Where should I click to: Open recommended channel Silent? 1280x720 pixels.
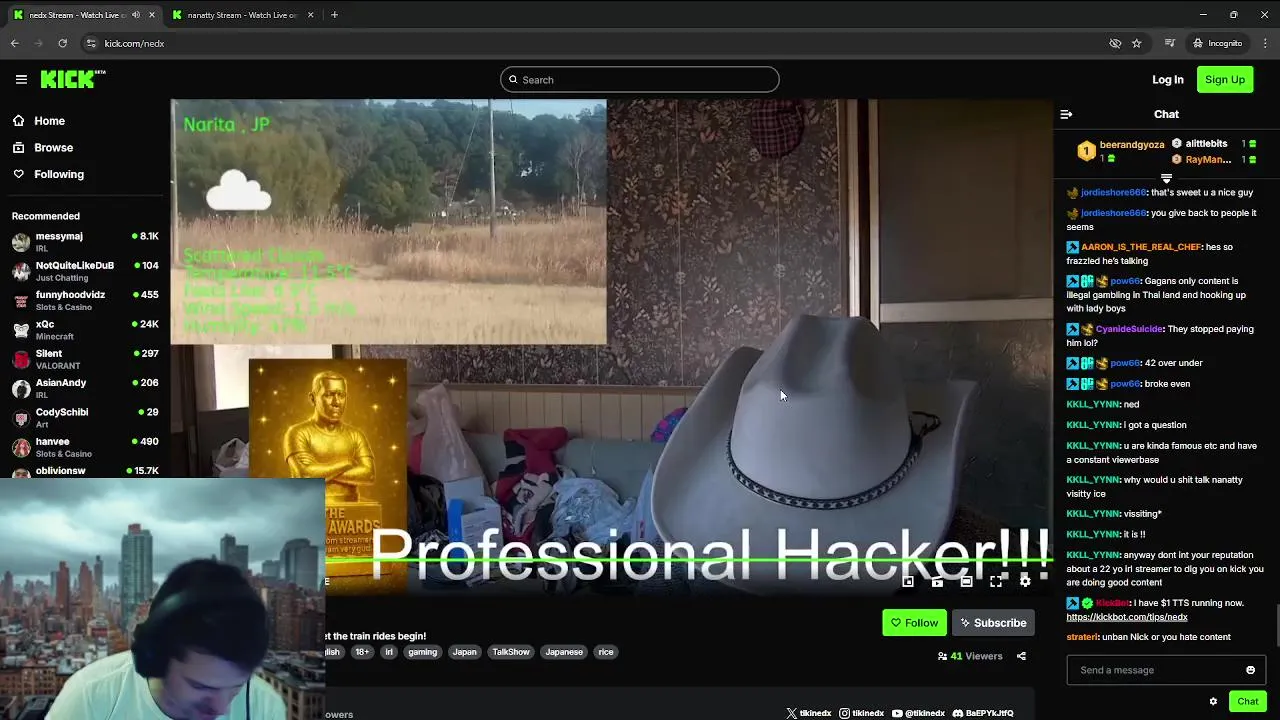tap(85, 359)
